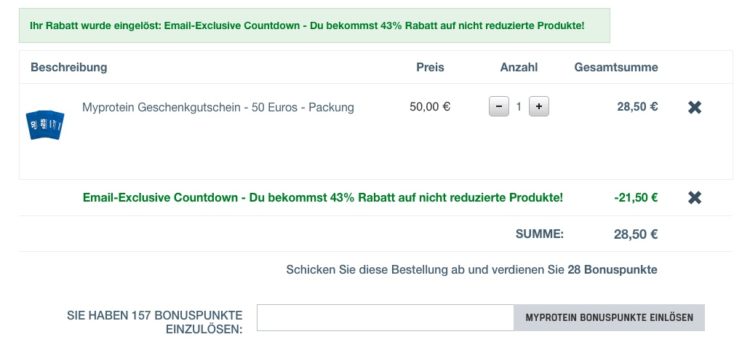Select the quantity value 1 between the steppers
The width and height of the screenshot is (750, 361).
click(519, 107)
